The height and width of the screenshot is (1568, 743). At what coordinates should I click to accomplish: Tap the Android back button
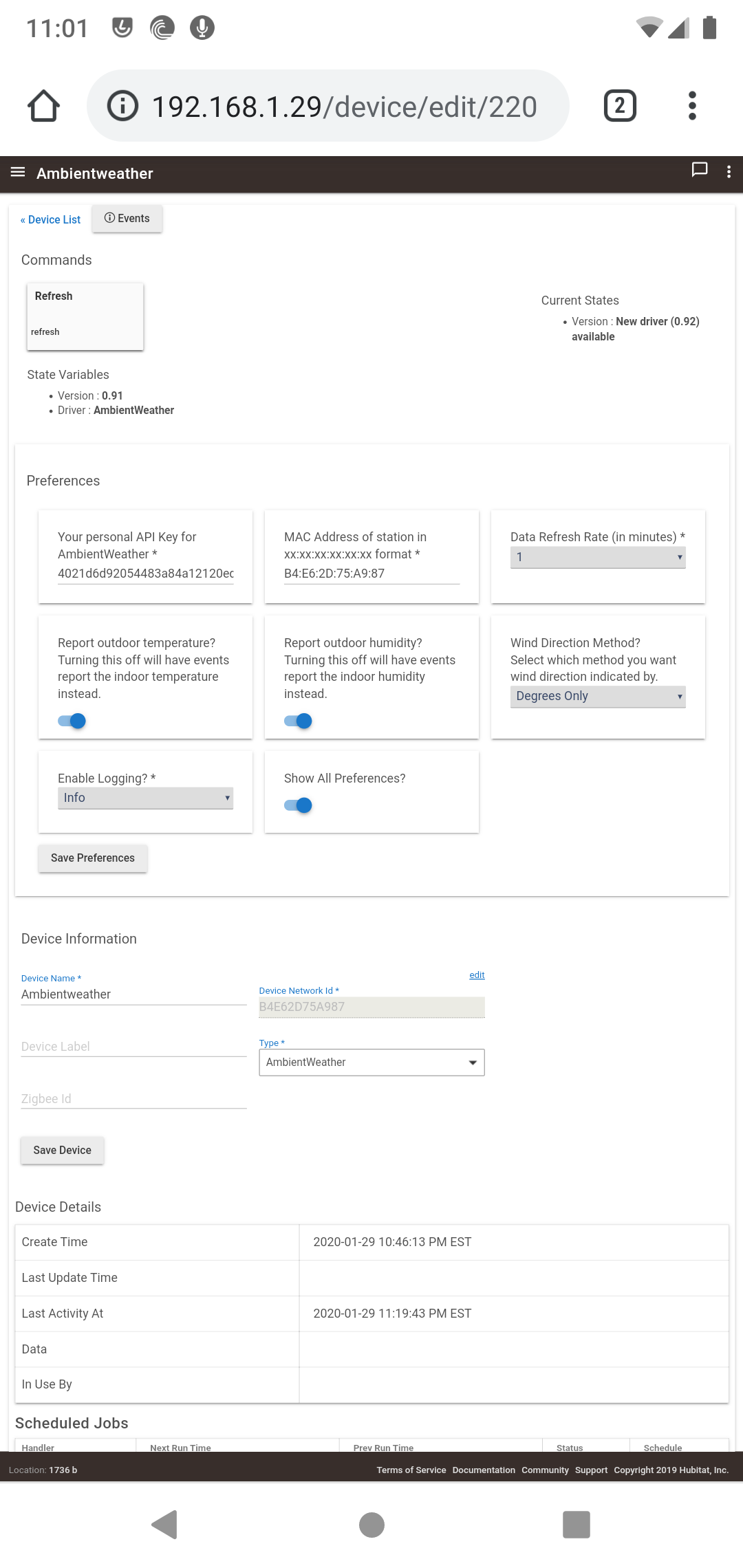tap(165, 1525)
